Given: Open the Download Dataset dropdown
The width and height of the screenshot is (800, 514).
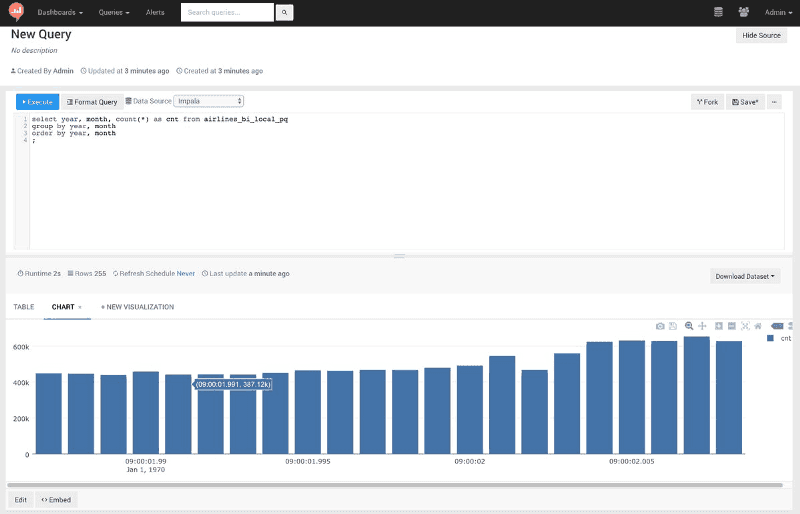Looking at the screenshot, I should pyautogui.click(x=745, y=276).
